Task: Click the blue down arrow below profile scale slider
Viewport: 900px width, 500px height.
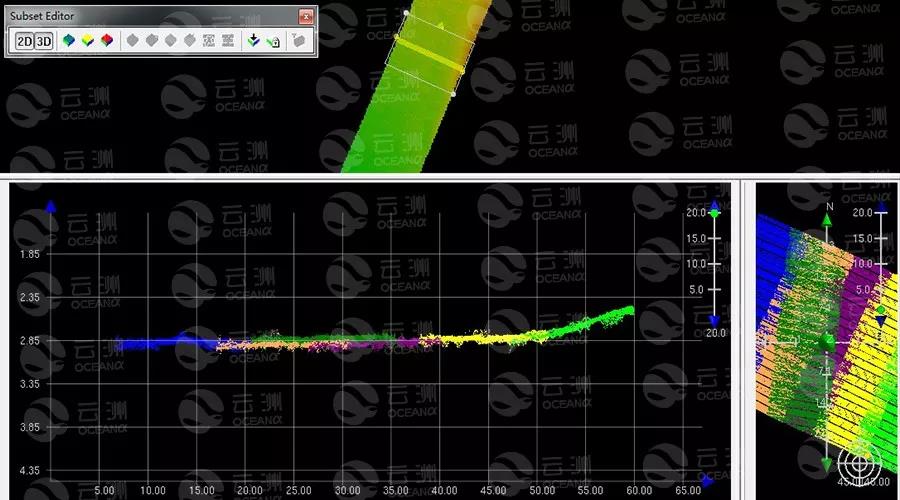Action: (x=714, y=321)
